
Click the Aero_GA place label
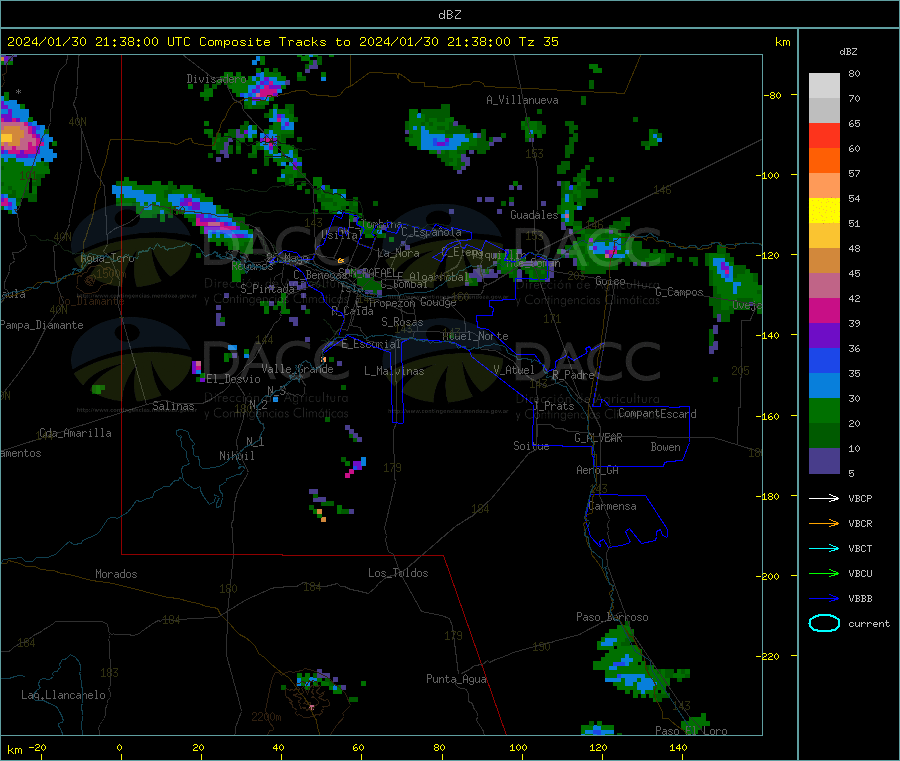598,470
